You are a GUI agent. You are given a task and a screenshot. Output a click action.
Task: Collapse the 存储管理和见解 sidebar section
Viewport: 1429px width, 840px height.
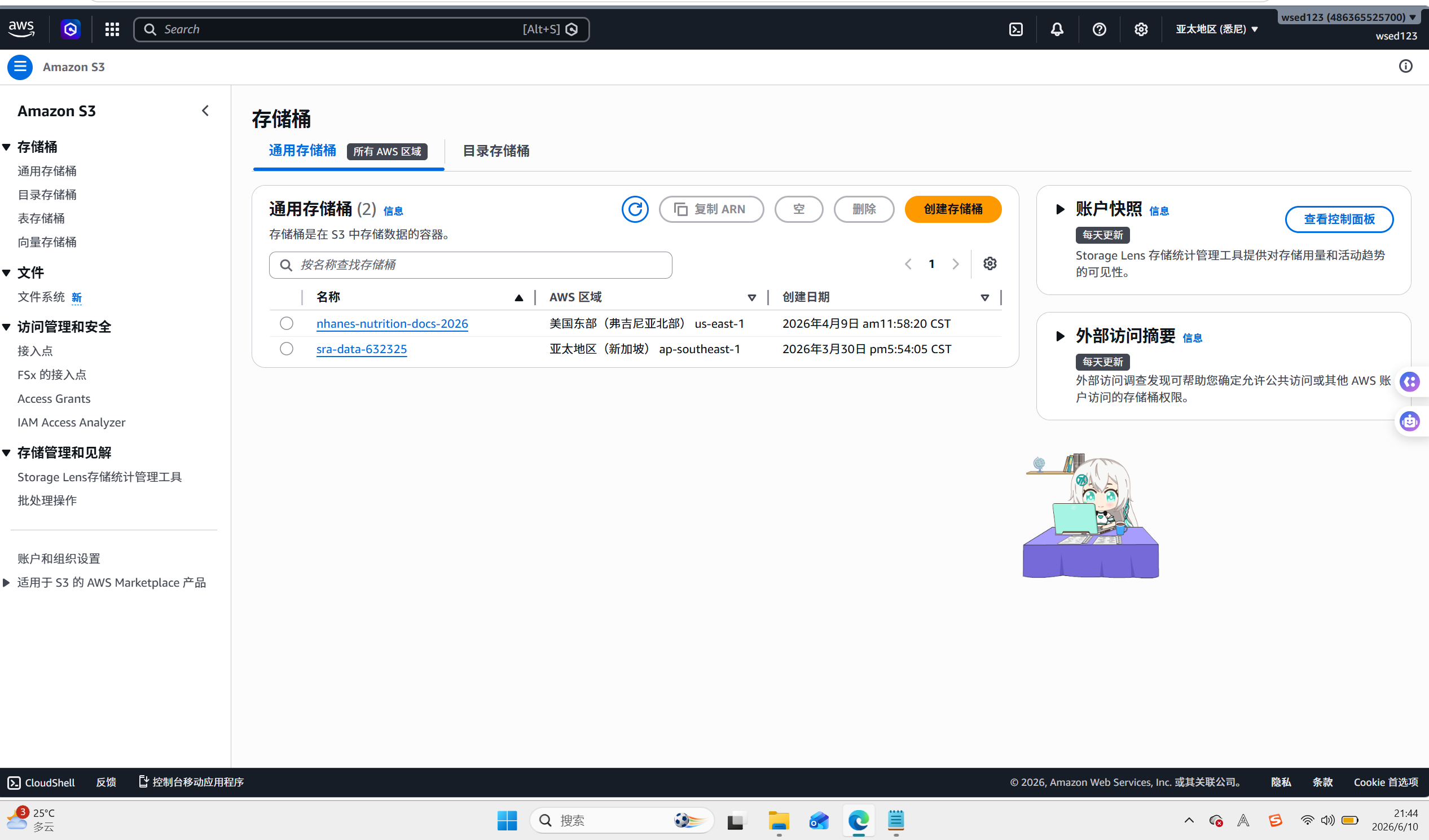pyautogui.click(x=7, y=453)
